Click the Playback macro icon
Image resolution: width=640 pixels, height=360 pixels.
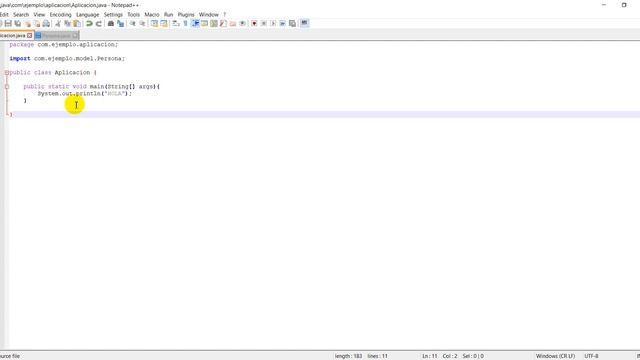pyautogui.click(x=273, y=24)
